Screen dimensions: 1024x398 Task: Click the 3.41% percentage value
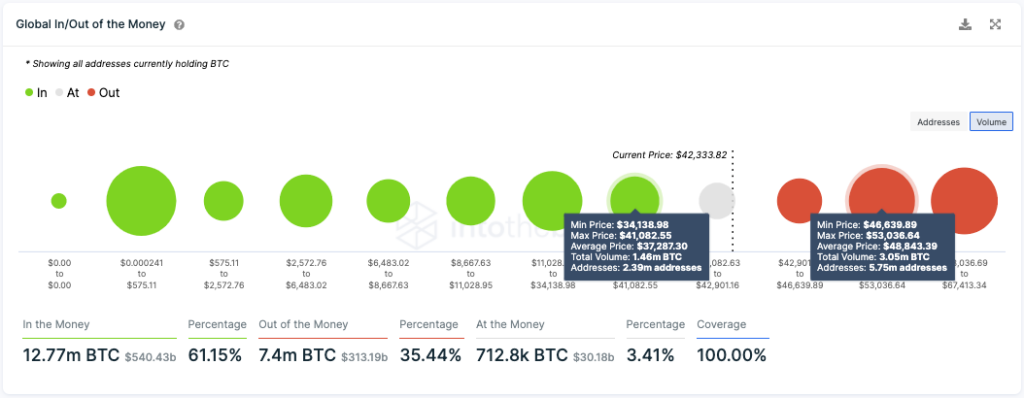(x=650, y=356)
